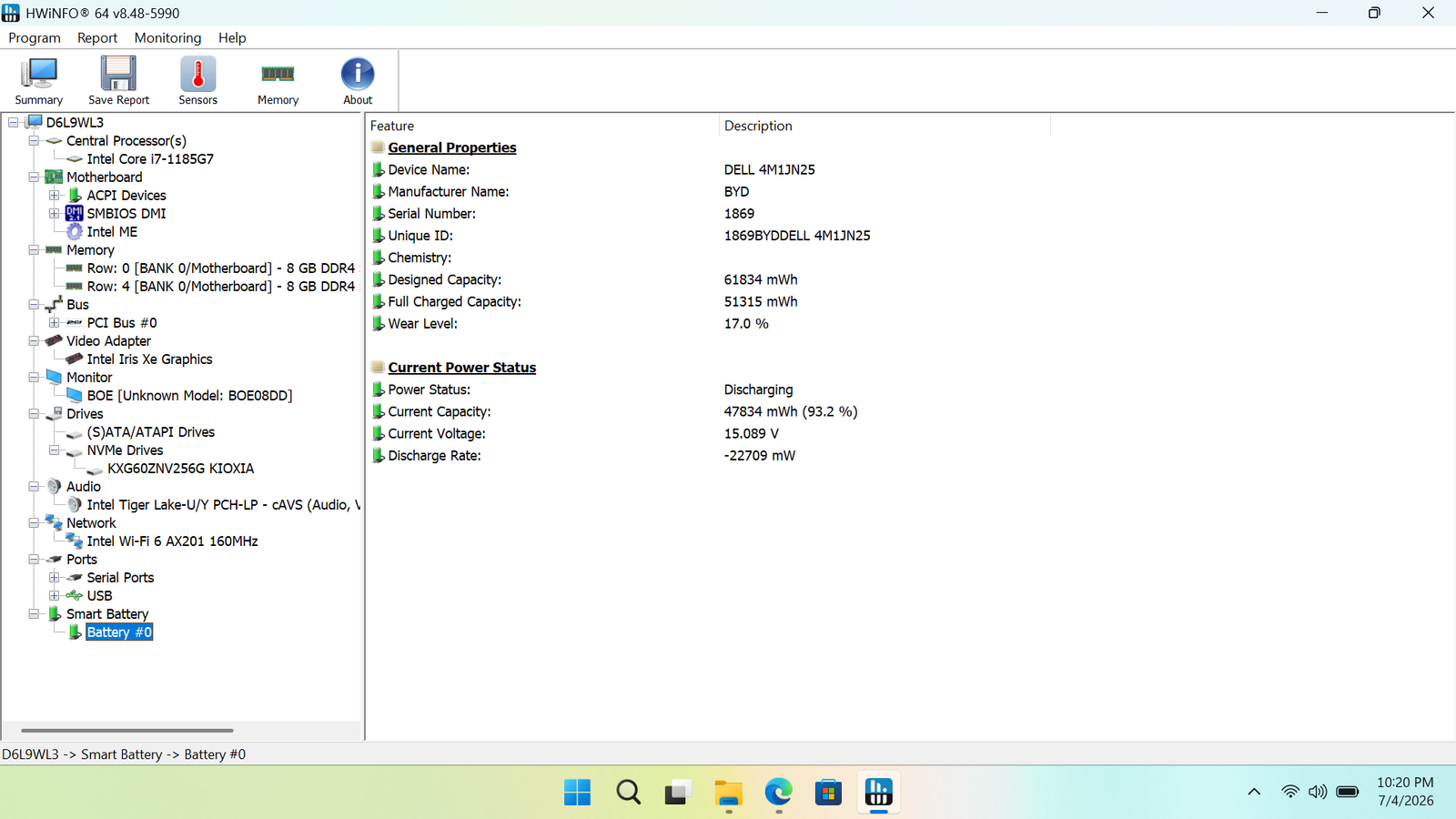Select Intel Wi-Fi 6 AX201 160MHz
The height and width of the screenshot is (819, 1456).
click(x=172, y=541)
